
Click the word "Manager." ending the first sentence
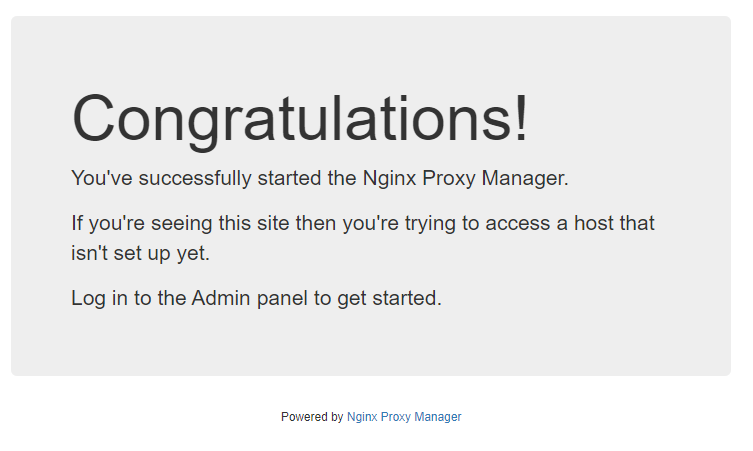coord(525,179)
